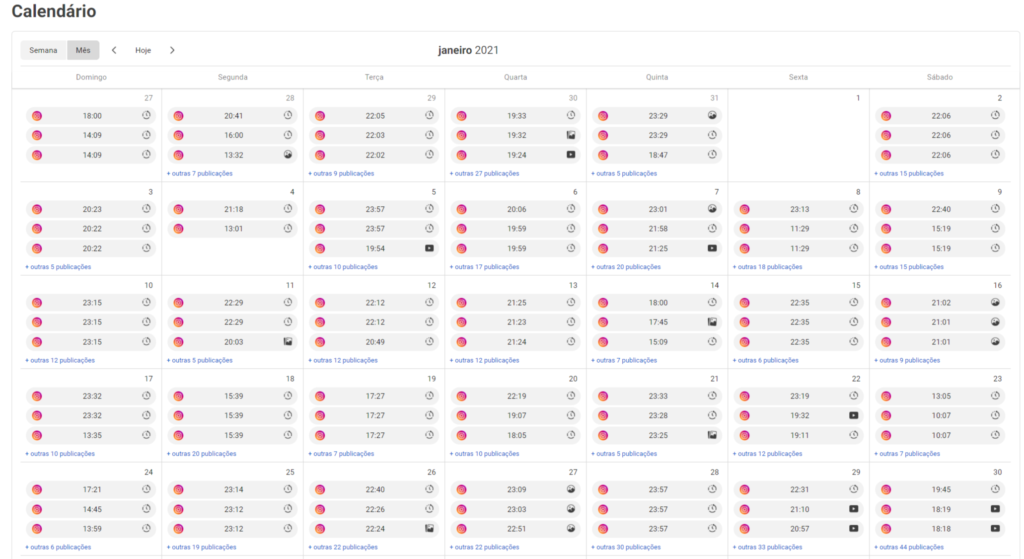
Task: Click the image icon on the 17:45 post
Action: 712,322
